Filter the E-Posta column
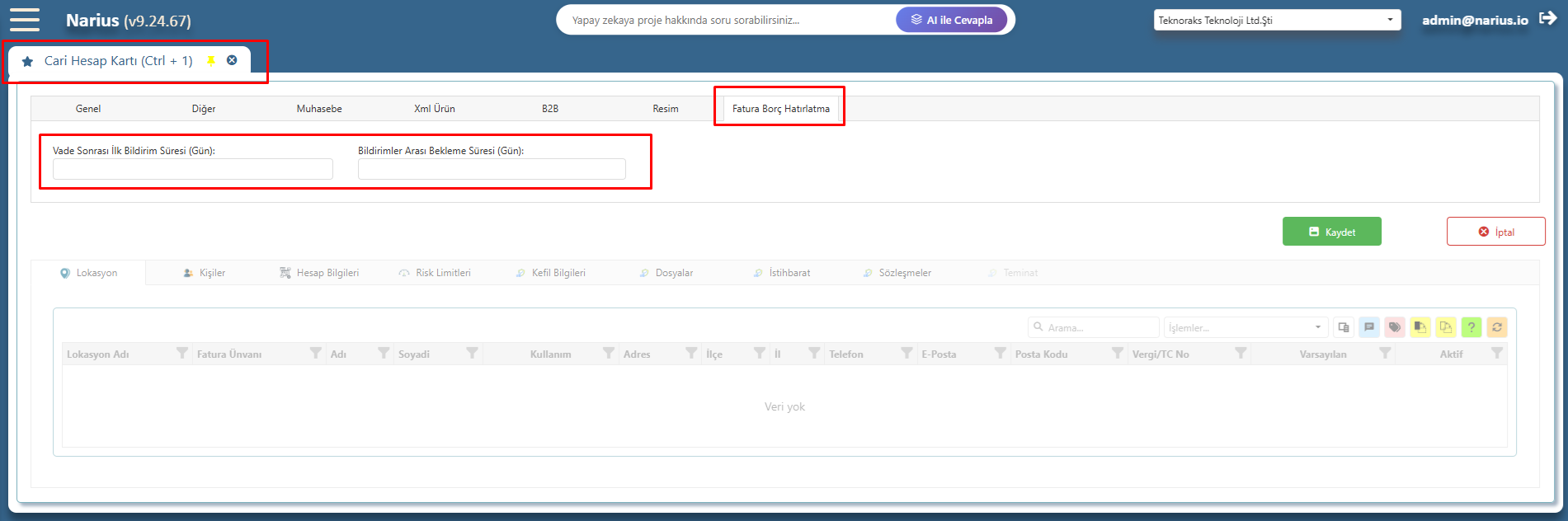The height and width of the screenshot is (521, 1568). [1000, 354]
